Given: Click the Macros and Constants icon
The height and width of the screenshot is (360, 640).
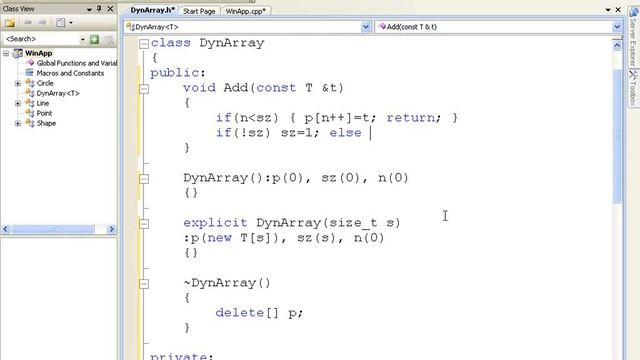Looking at the screenshot, I should [x=29, y=73].
